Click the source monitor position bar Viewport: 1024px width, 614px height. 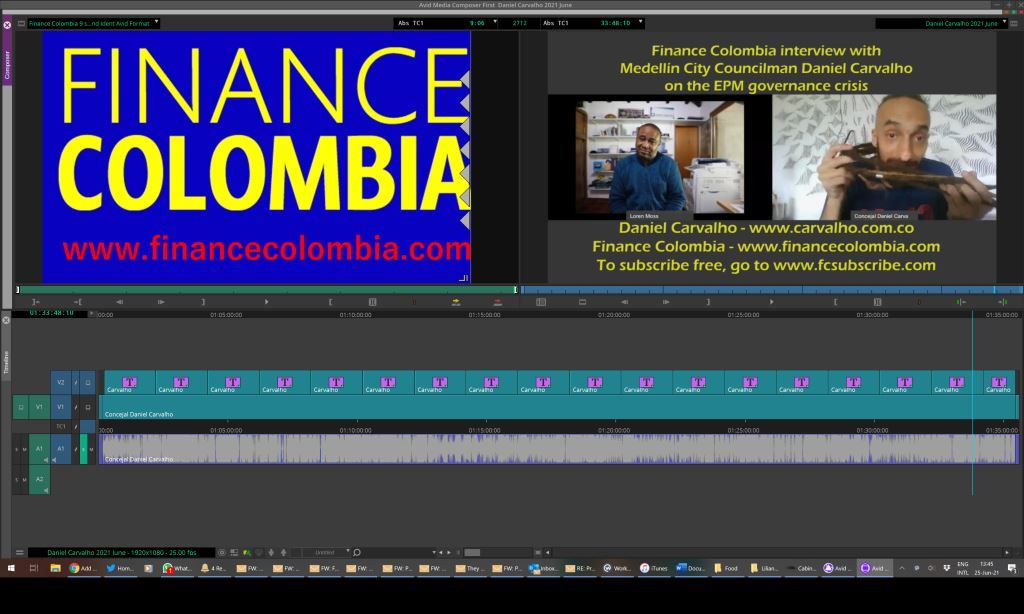266,289
